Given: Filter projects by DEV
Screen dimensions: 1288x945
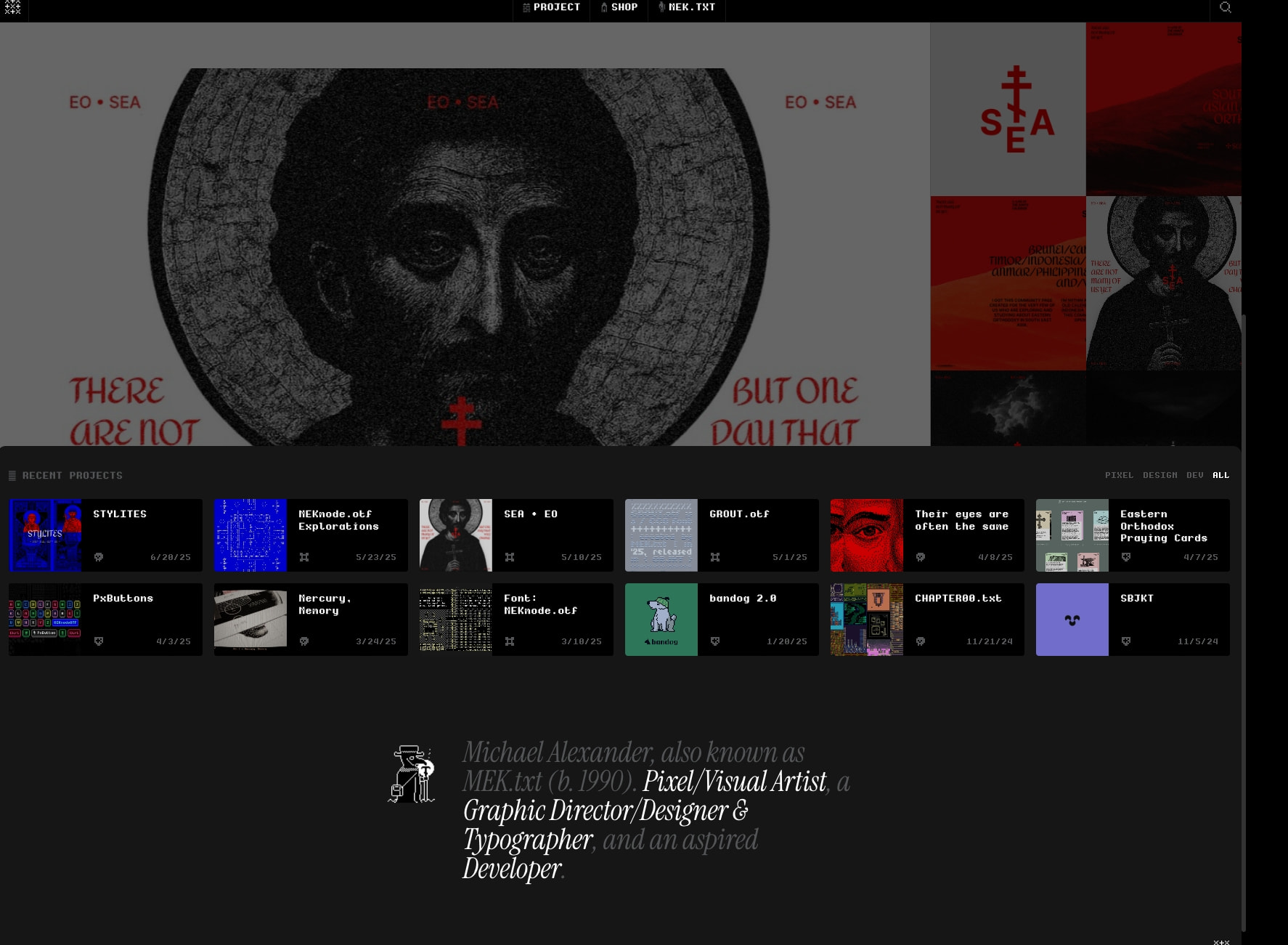Looking at the screenshot, I should pyautogui.click(x=1194, y=475).
